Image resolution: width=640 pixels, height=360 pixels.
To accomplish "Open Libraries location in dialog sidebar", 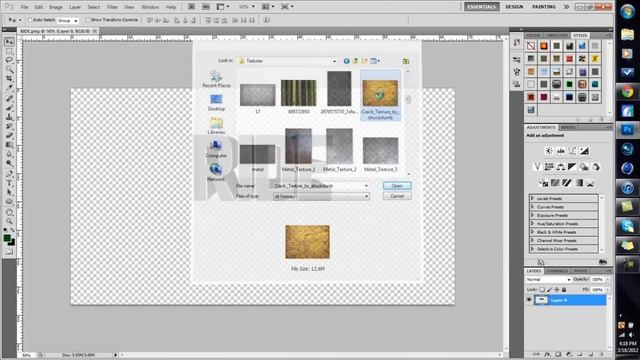I will [x=216, y=126].
